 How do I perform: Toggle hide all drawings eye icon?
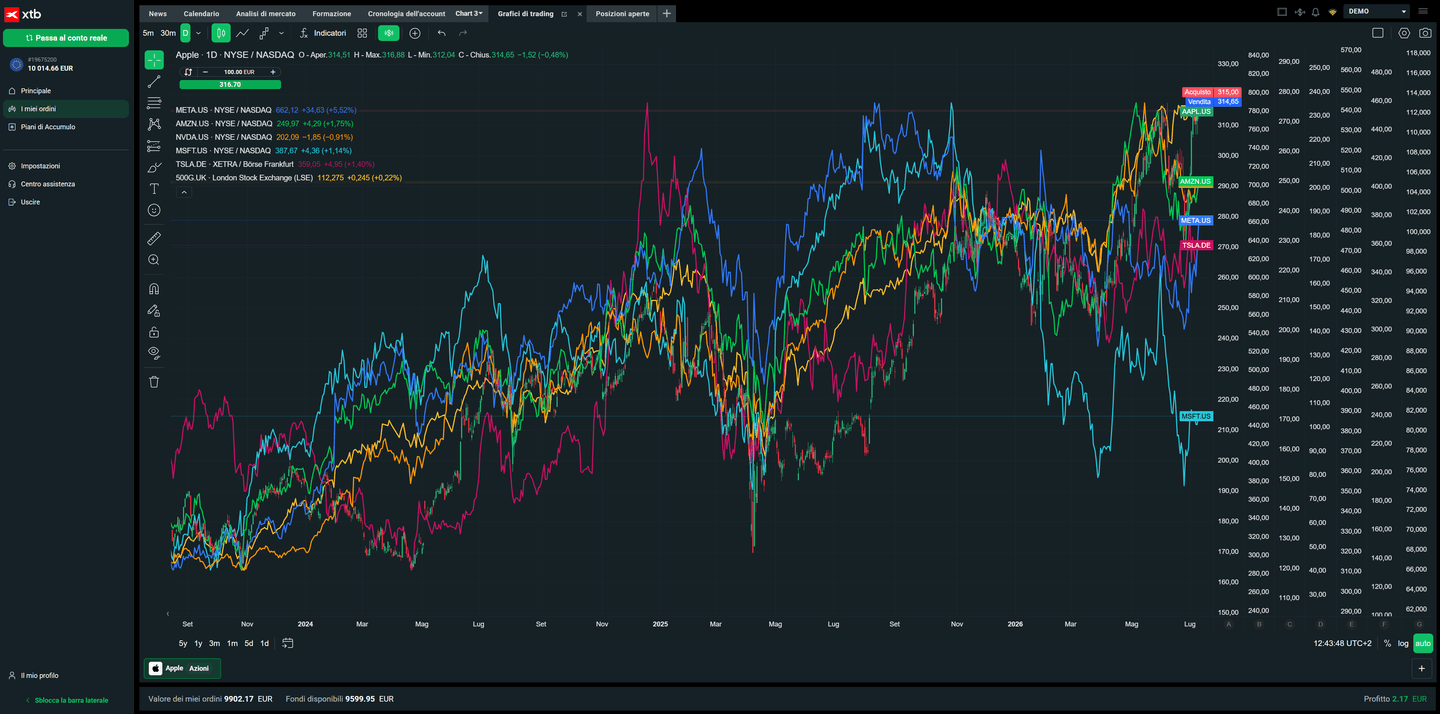154,352
